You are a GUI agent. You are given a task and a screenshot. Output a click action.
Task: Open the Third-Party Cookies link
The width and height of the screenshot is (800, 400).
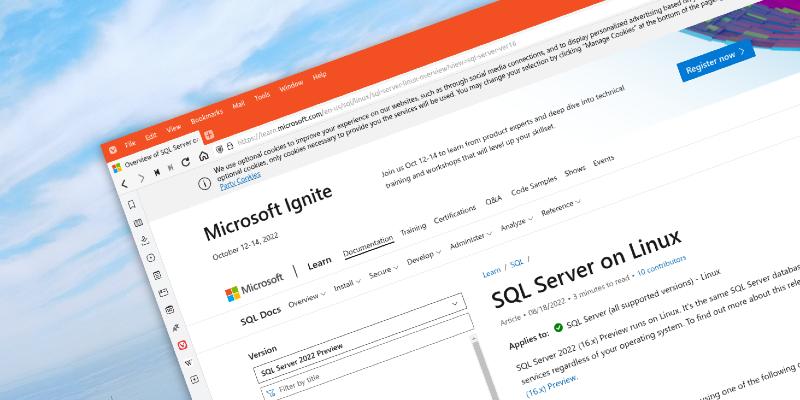pos(240,181)
